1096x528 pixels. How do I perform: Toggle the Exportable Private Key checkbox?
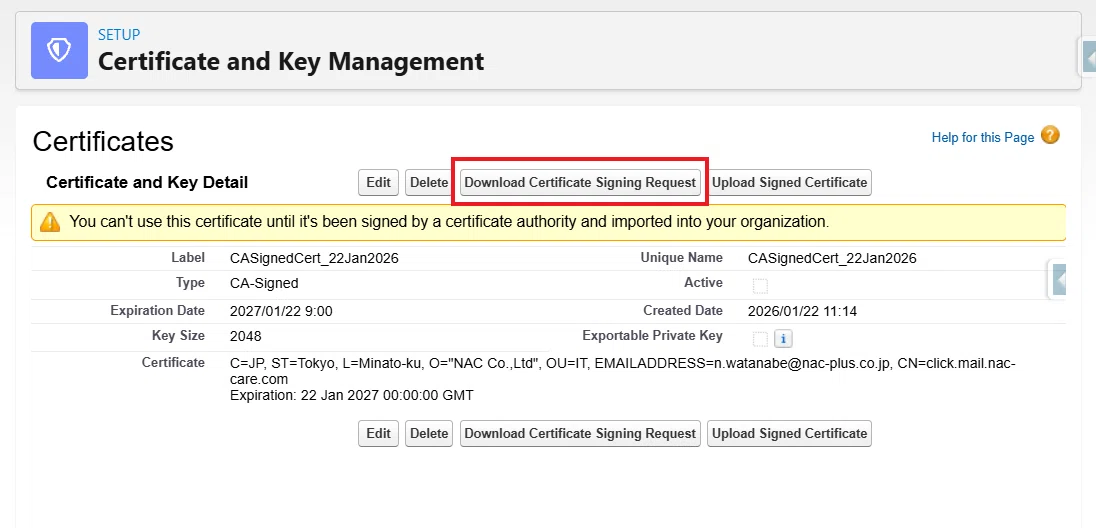(x=760, y=339)
